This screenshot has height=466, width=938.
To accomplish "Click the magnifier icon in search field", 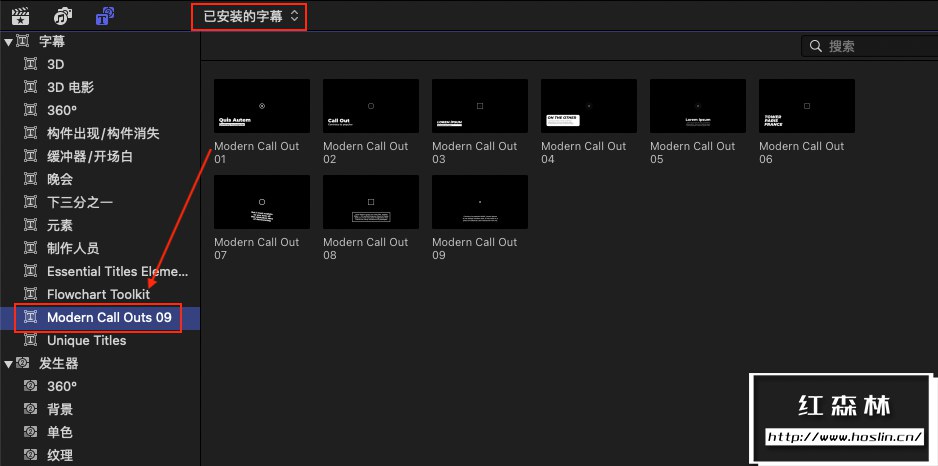I will click(x=815, y=46).
